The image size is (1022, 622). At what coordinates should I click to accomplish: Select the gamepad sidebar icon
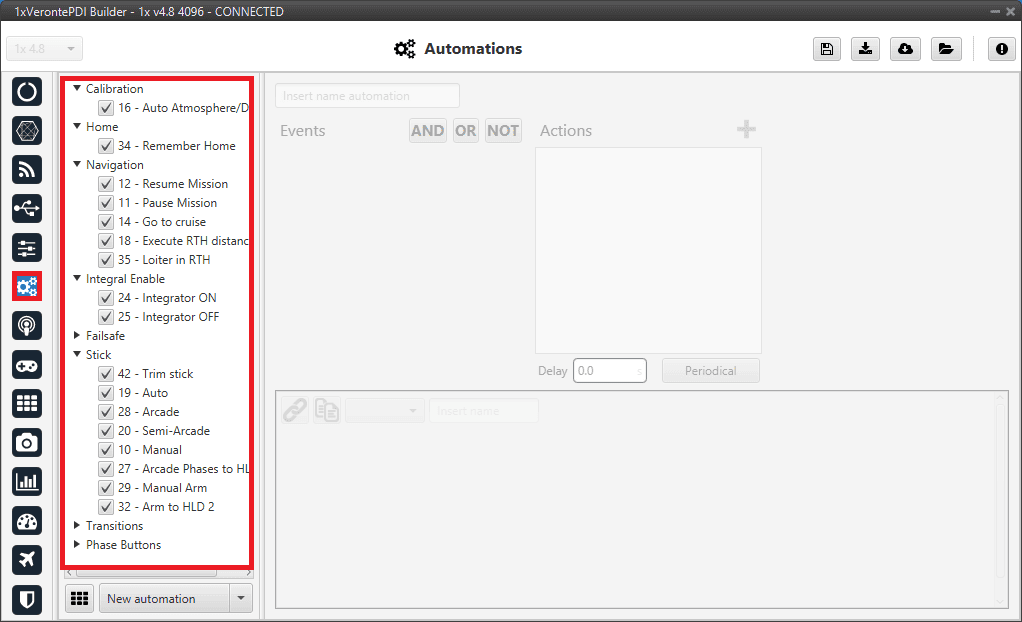coord(27,364)
